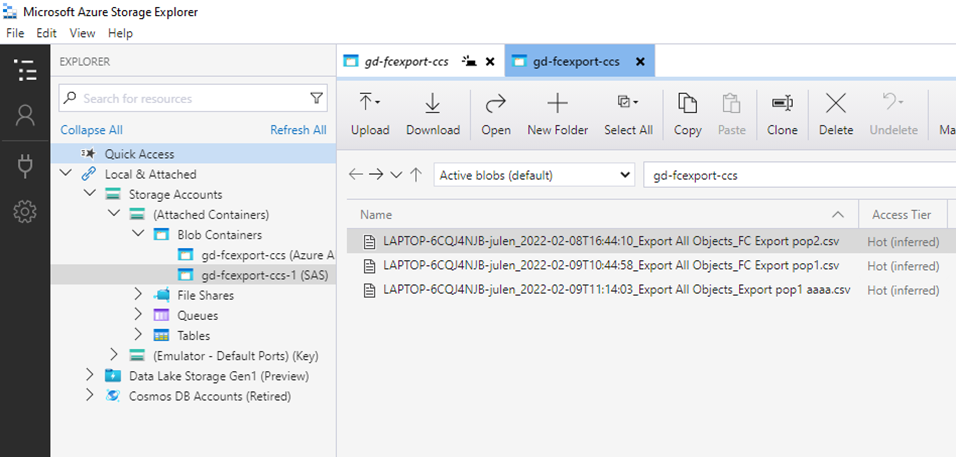The width and height of the screenshot is (956, 457).
Task: Click the Refresh All link
Action: [x=298, y=130]
